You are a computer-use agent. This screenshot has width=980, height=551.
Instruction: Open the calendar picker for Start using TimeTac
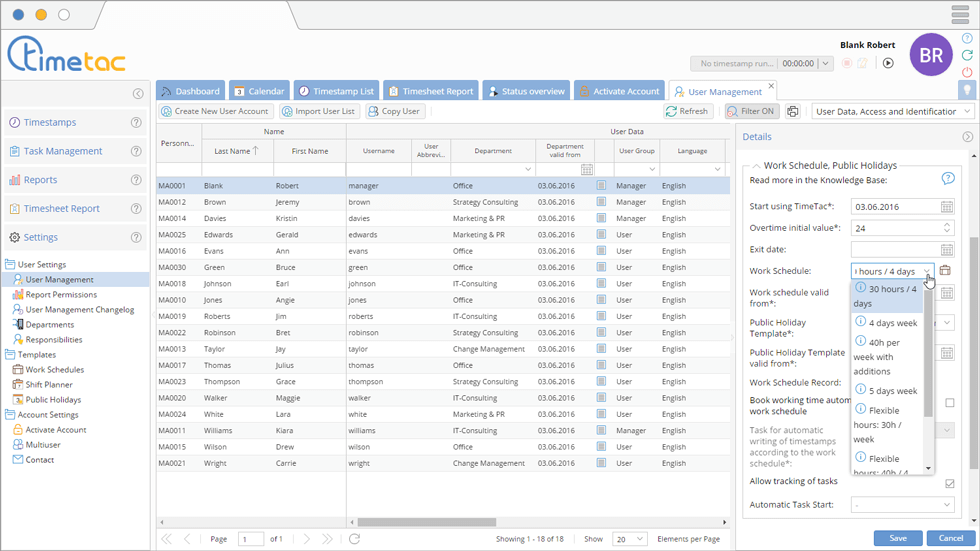[x=946, y=207]
